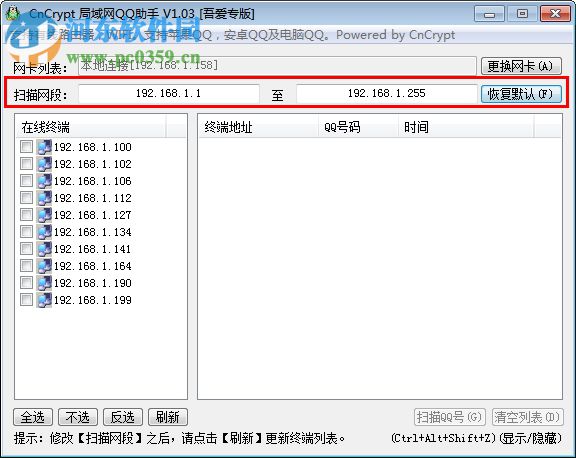Click the 在线终端 column header

[91, 127]
